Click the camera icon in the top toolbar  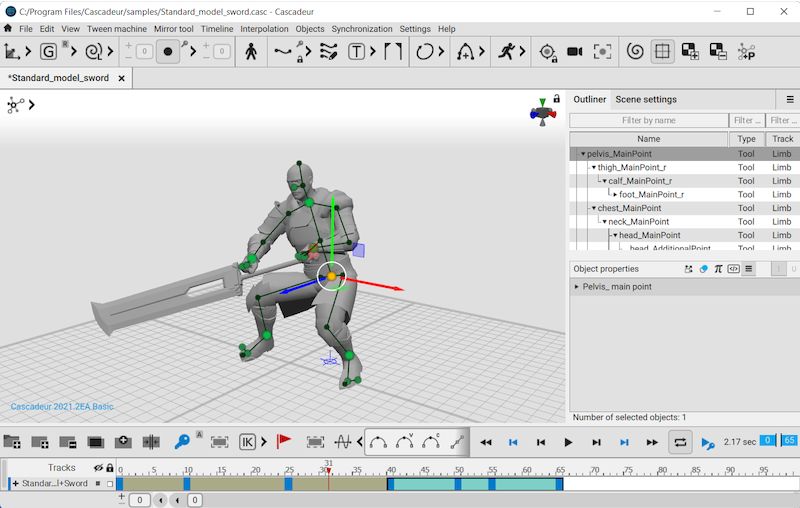click(575, 51)
